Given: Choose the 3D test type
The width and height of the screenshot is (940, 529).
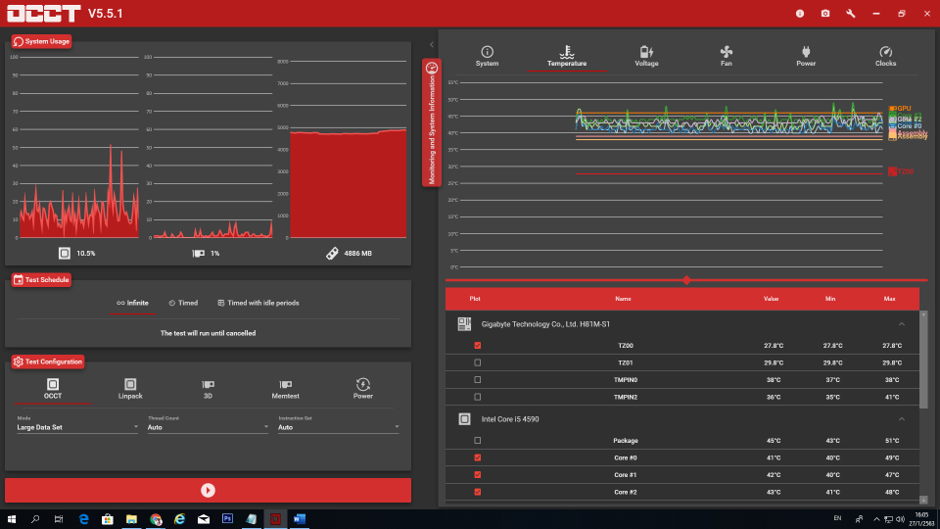Looking at the screenshot, I should coord(208,389).
